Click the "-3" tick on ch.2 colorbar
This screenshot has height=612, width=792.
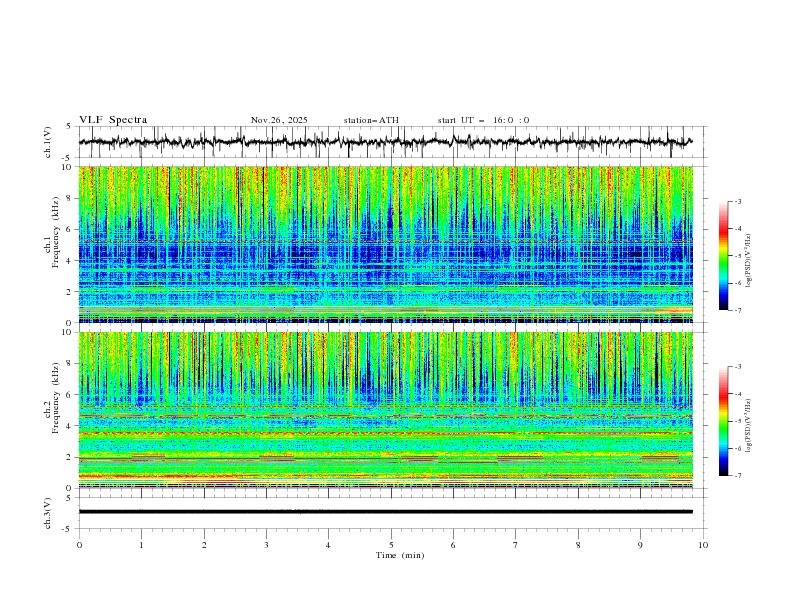coord(738,367)
